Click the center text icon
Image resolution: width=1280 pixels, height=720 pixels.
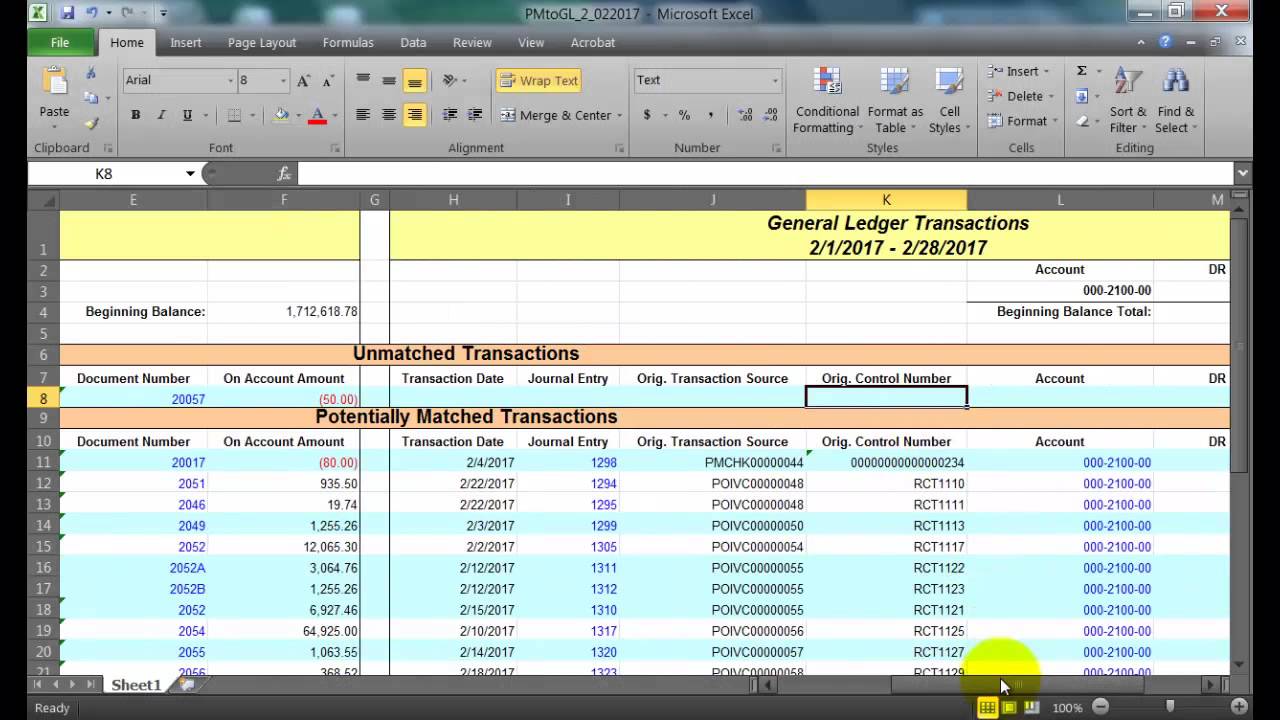click(x=389, y=115)
